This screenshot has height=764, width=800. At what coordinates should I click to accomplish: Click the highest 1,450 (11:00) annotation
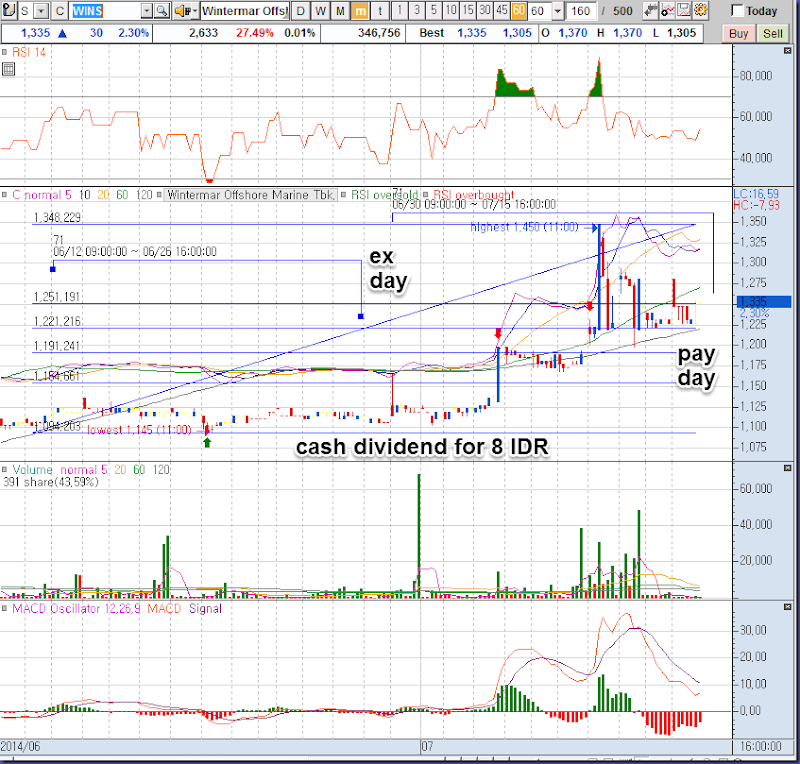[x=524, y=227]
